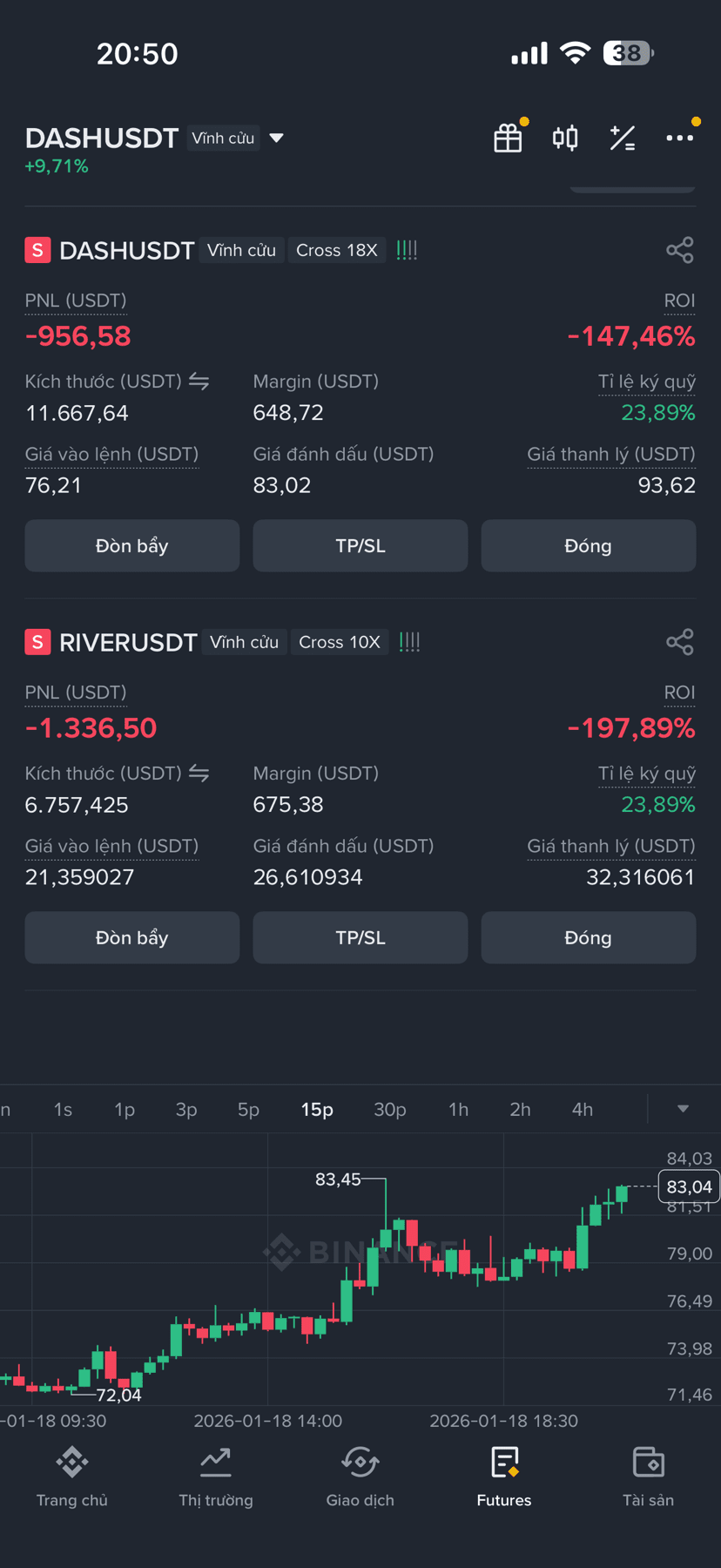The height and width of the screenshot is (1568, 721).
Task: Tap the DASHUSDT ADL bars indicator
Action: coord(407,250)
